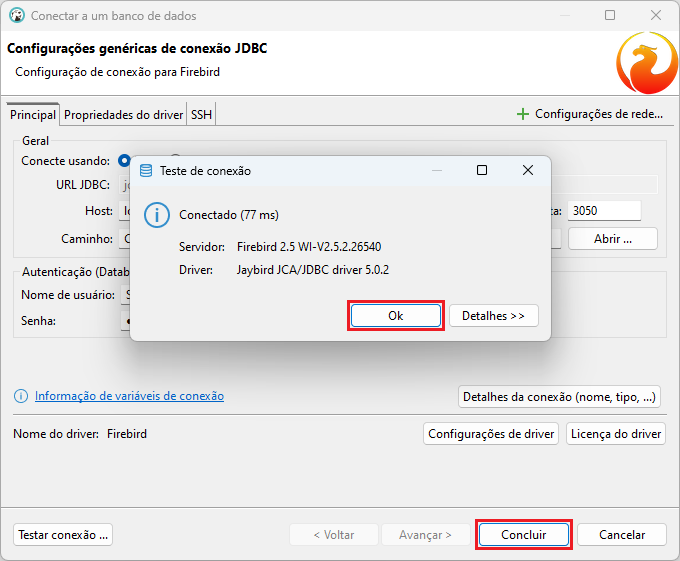Click the Abrir ... button
The height and width of the screenshot is (561, 680).
pyautogui.click(x=613, y=238)
